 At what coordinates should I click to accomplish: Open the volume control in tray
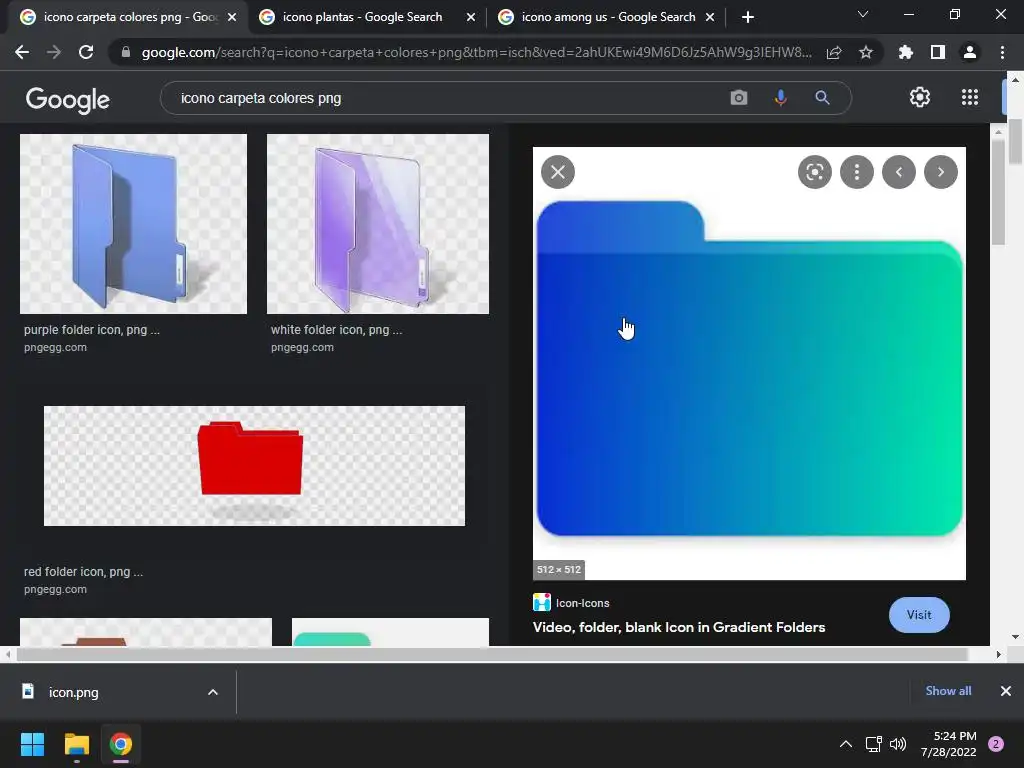click(x=898, y=744)
